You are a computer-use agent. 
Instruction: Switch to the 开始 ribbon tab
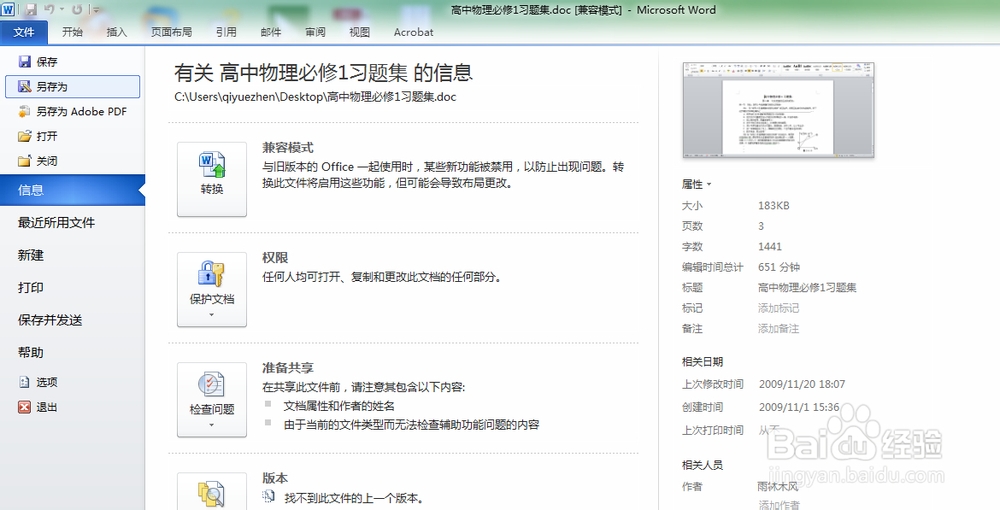[x=72, y=32]
